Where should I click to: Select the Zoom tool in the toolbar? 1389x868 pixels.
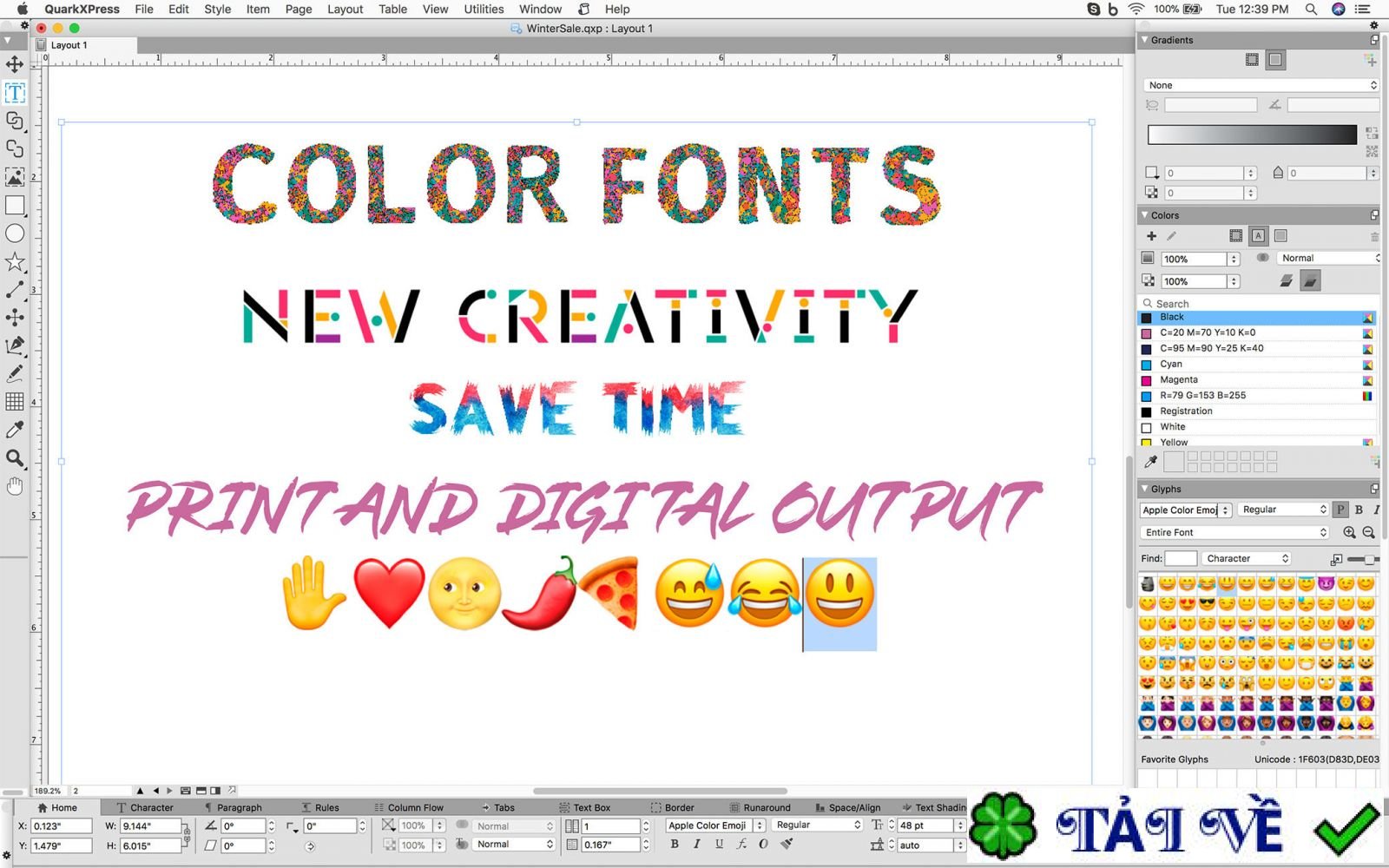point(15,459)
